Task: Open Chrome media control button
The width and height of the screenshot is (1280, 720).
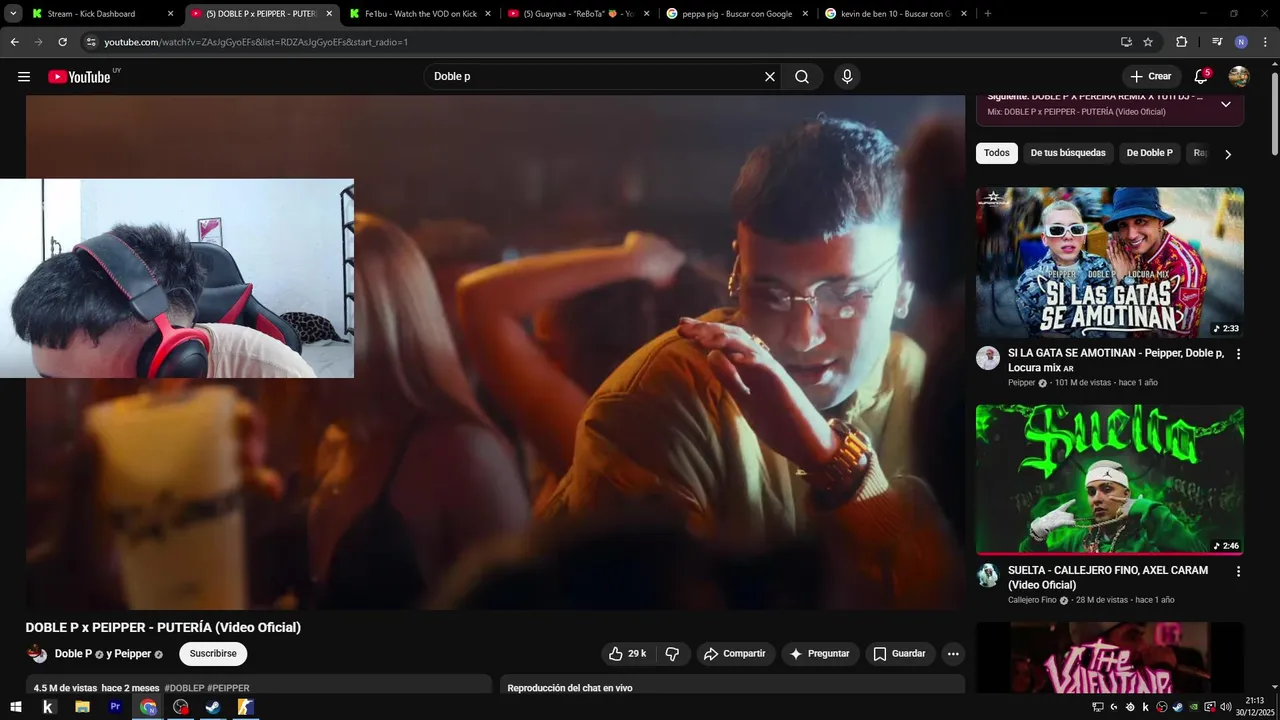Action: (x=1216, y=42)
